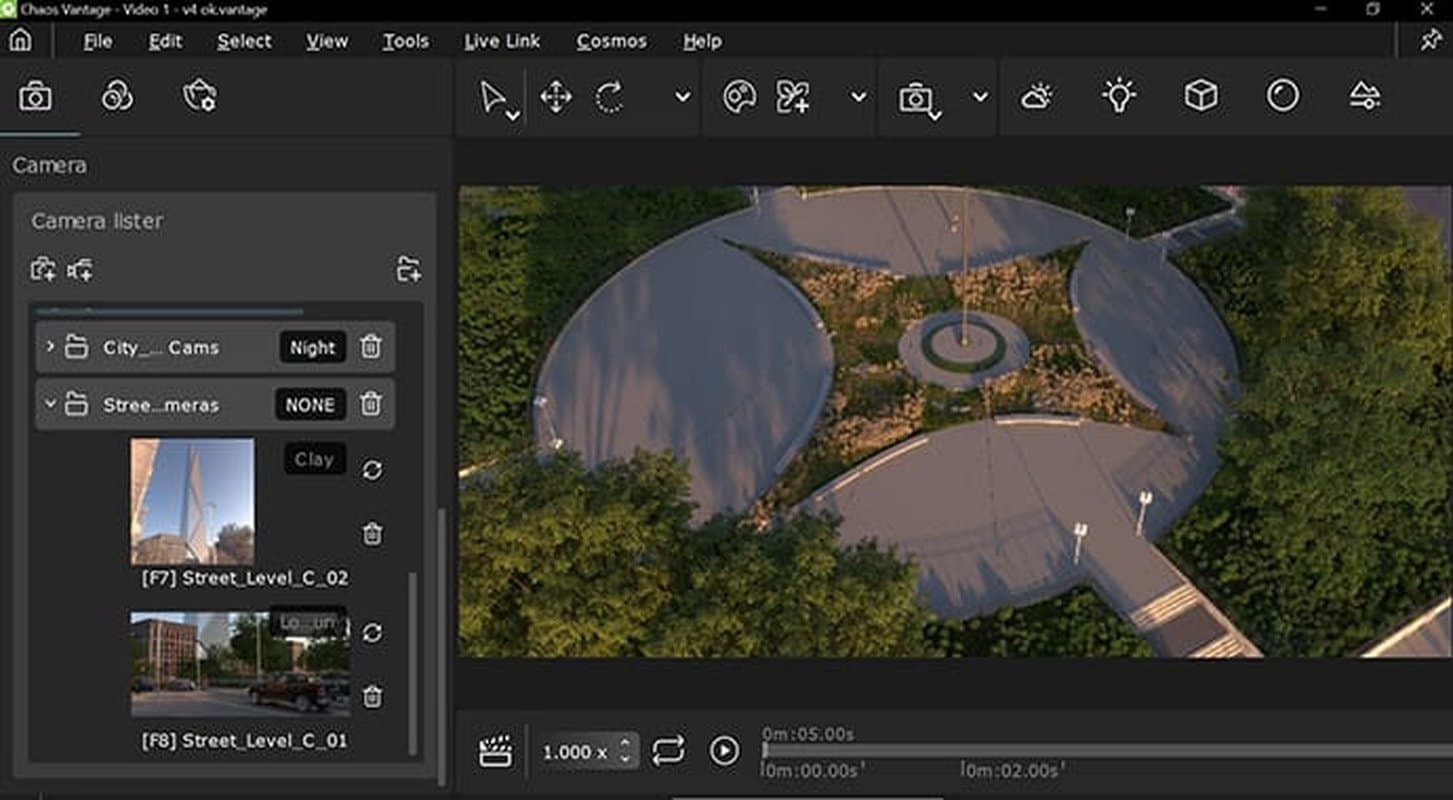Screen dimensions: 1453x800
Task: Click the timeline scrubber bar
Action: pos(1107,750)
